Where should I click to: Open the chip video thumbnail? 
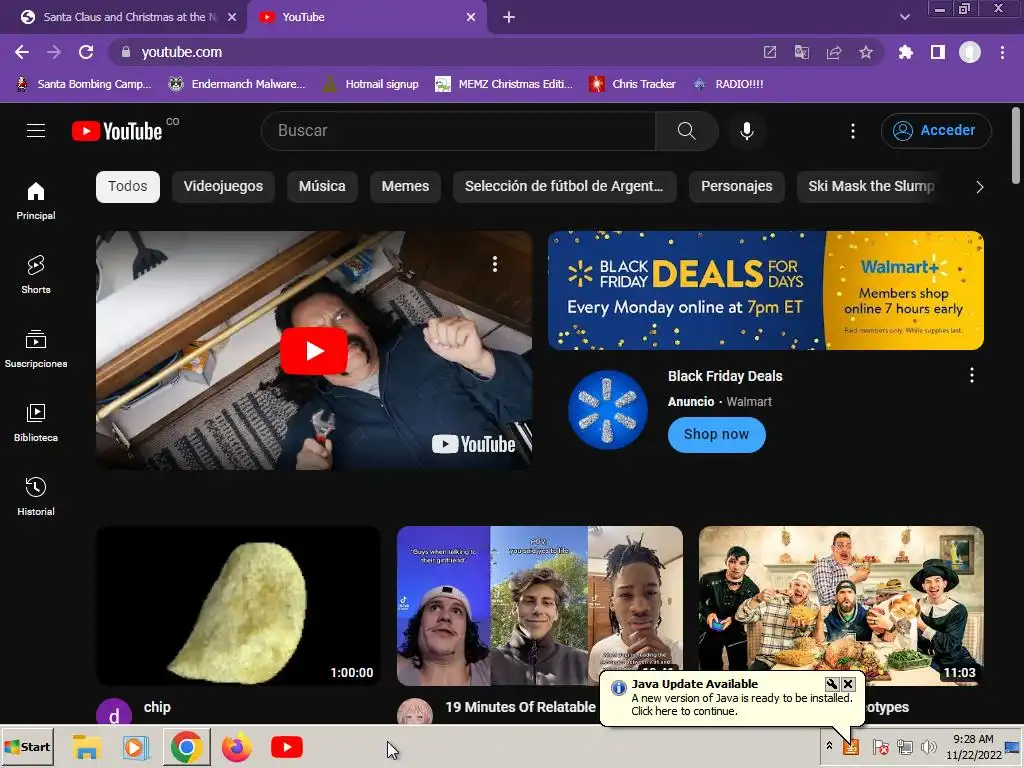[x=238, y=606]
